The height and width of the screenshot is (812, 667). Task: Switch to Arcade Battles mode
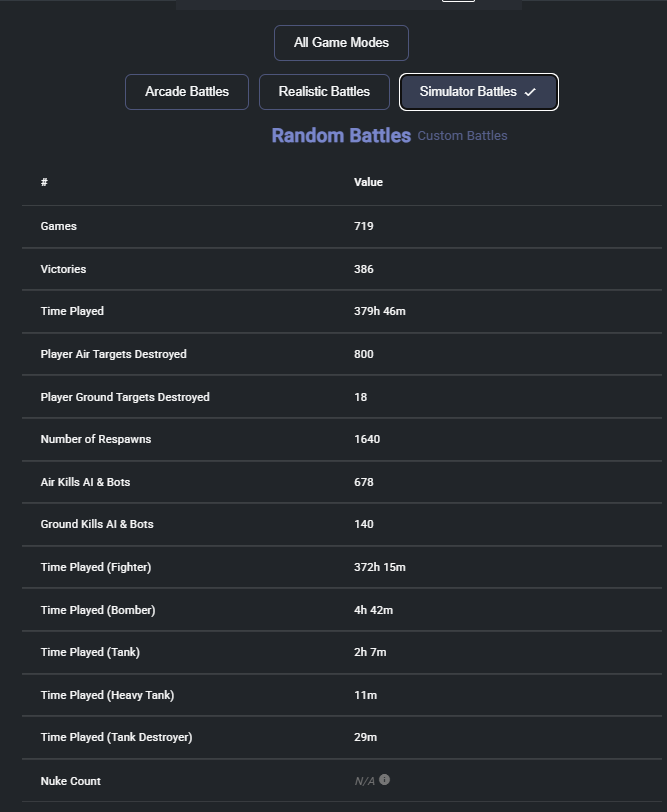(x=187, y=92)
